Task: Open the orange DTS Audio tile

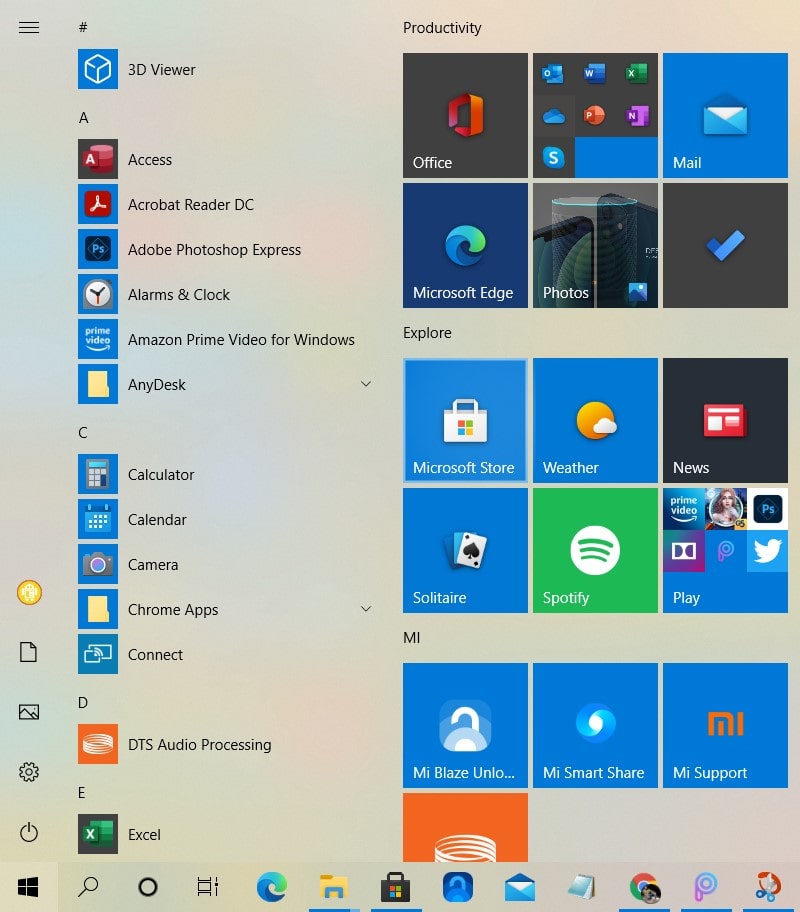Action: pyautogui.click(x=465, y=828)
